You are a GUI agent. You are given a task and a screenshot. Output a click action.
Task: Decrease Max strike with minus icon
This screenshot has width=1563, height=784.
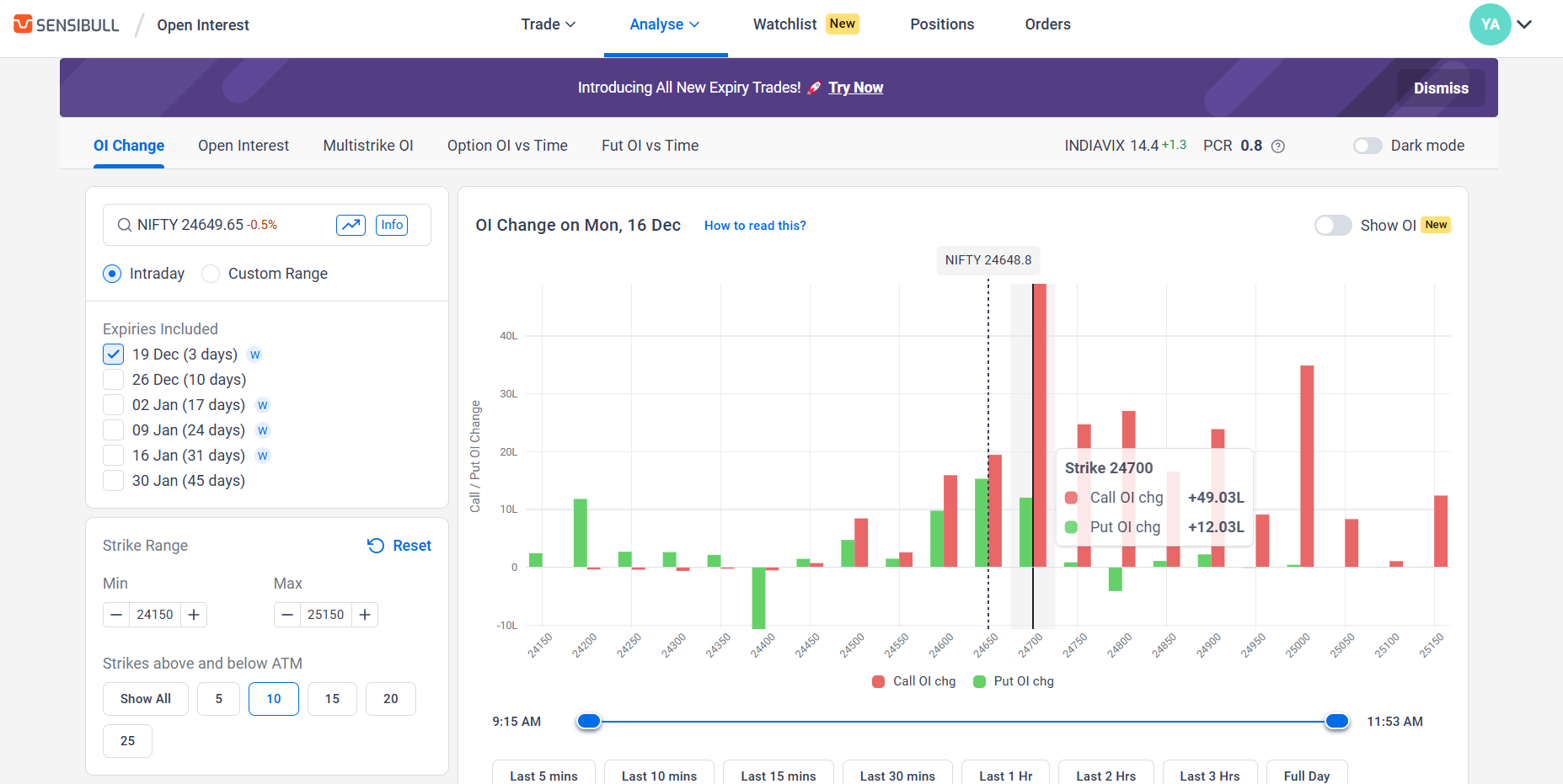[x=287, y=615]
